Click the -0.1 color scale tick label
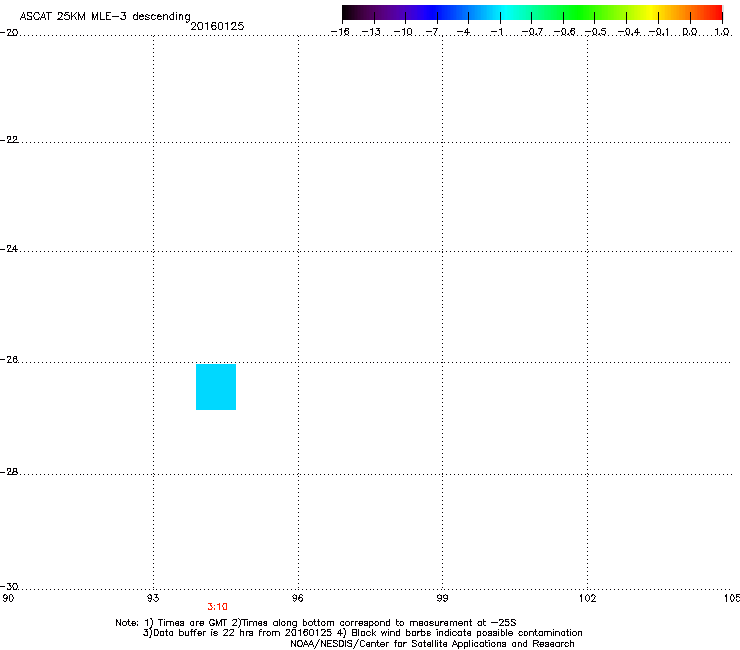 point(659,32)
